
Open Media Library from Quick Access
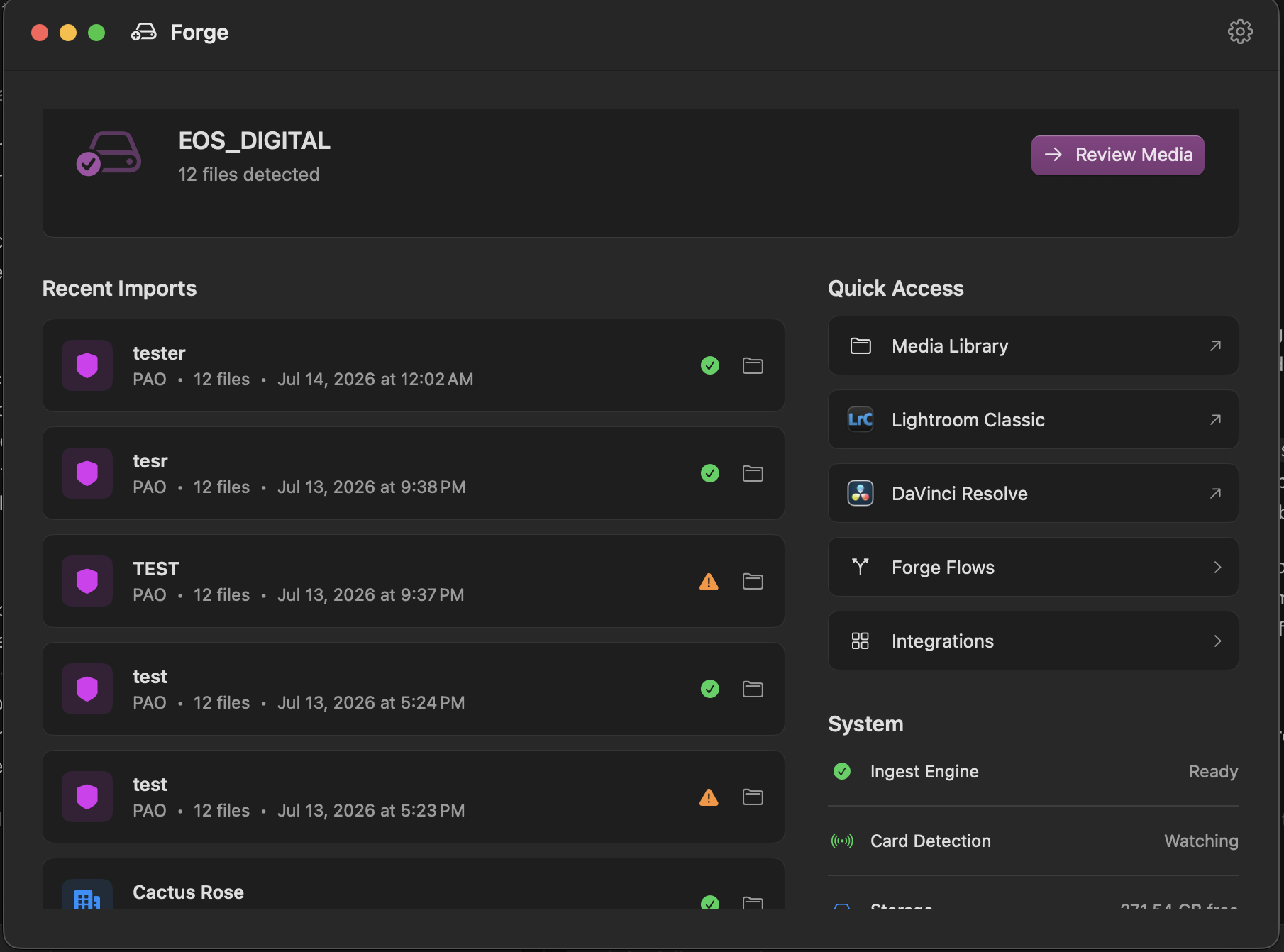[1033, 345]
